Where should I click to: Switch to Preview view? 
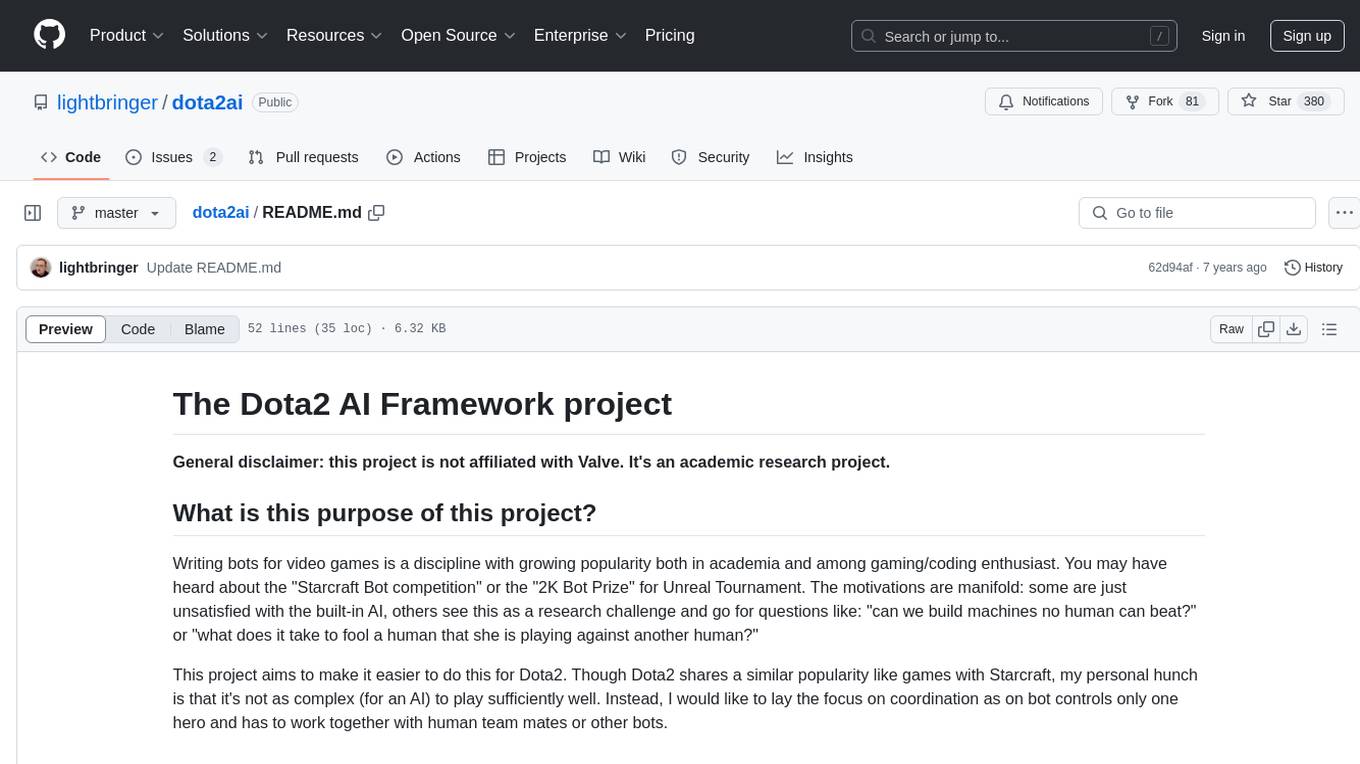(x=66, y=329)
